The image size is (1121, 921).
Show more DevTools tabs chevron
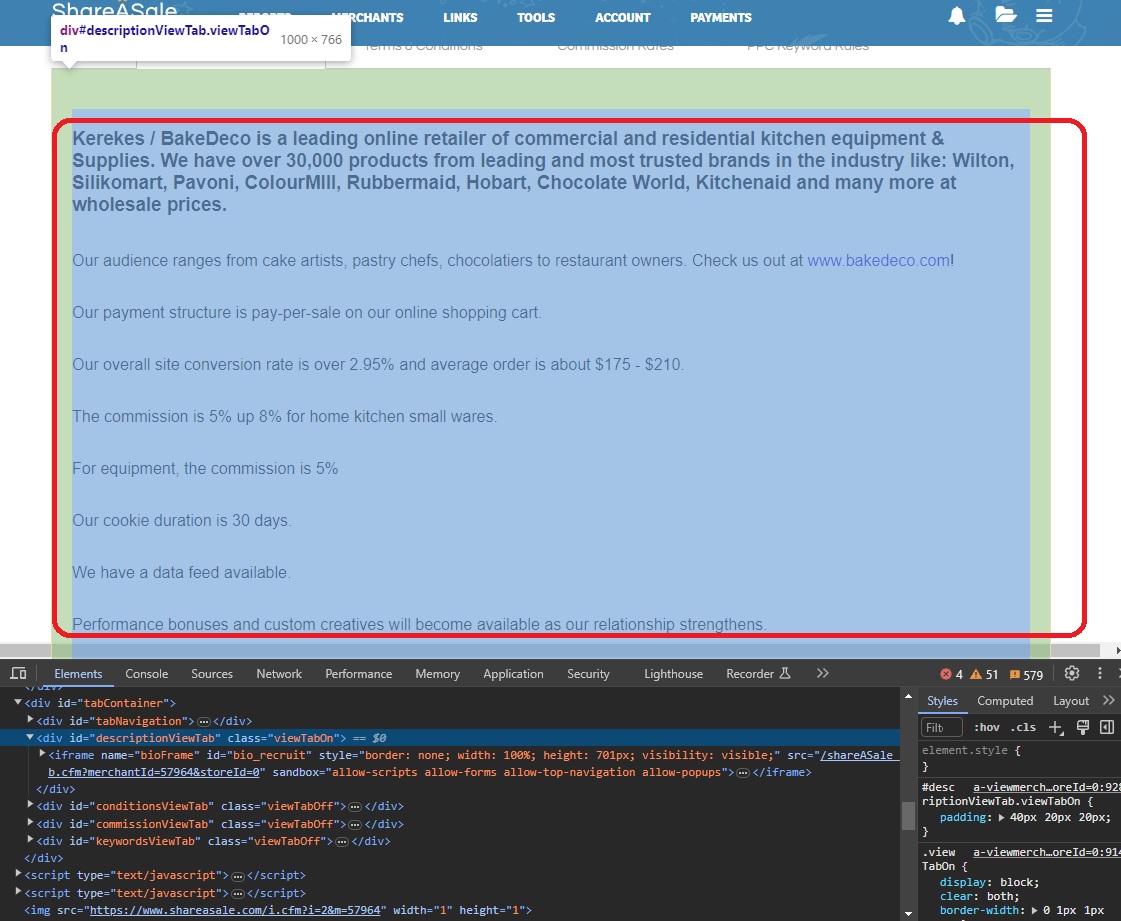pos(822,673)
